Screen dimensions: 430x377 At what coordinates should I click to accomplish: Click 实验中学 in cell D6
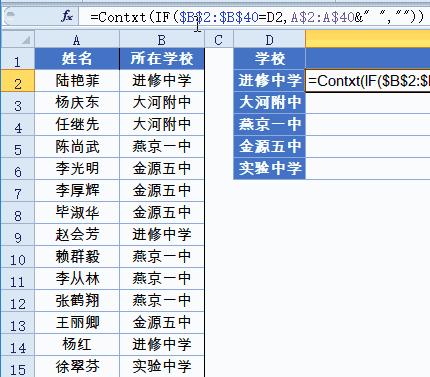tap(269, 169)
